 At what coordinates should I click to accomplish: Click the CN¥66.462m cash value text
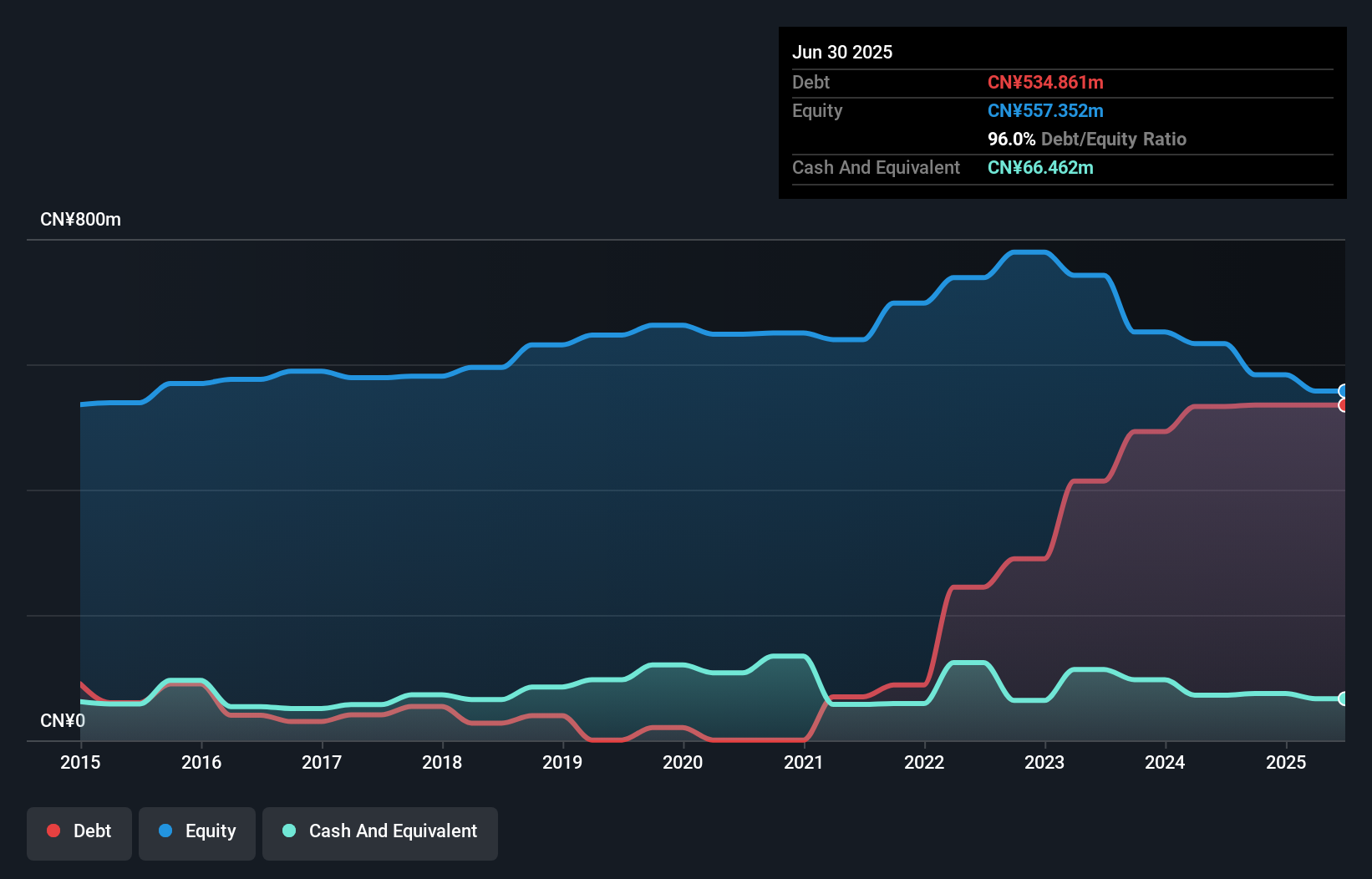click(1039, 167)
